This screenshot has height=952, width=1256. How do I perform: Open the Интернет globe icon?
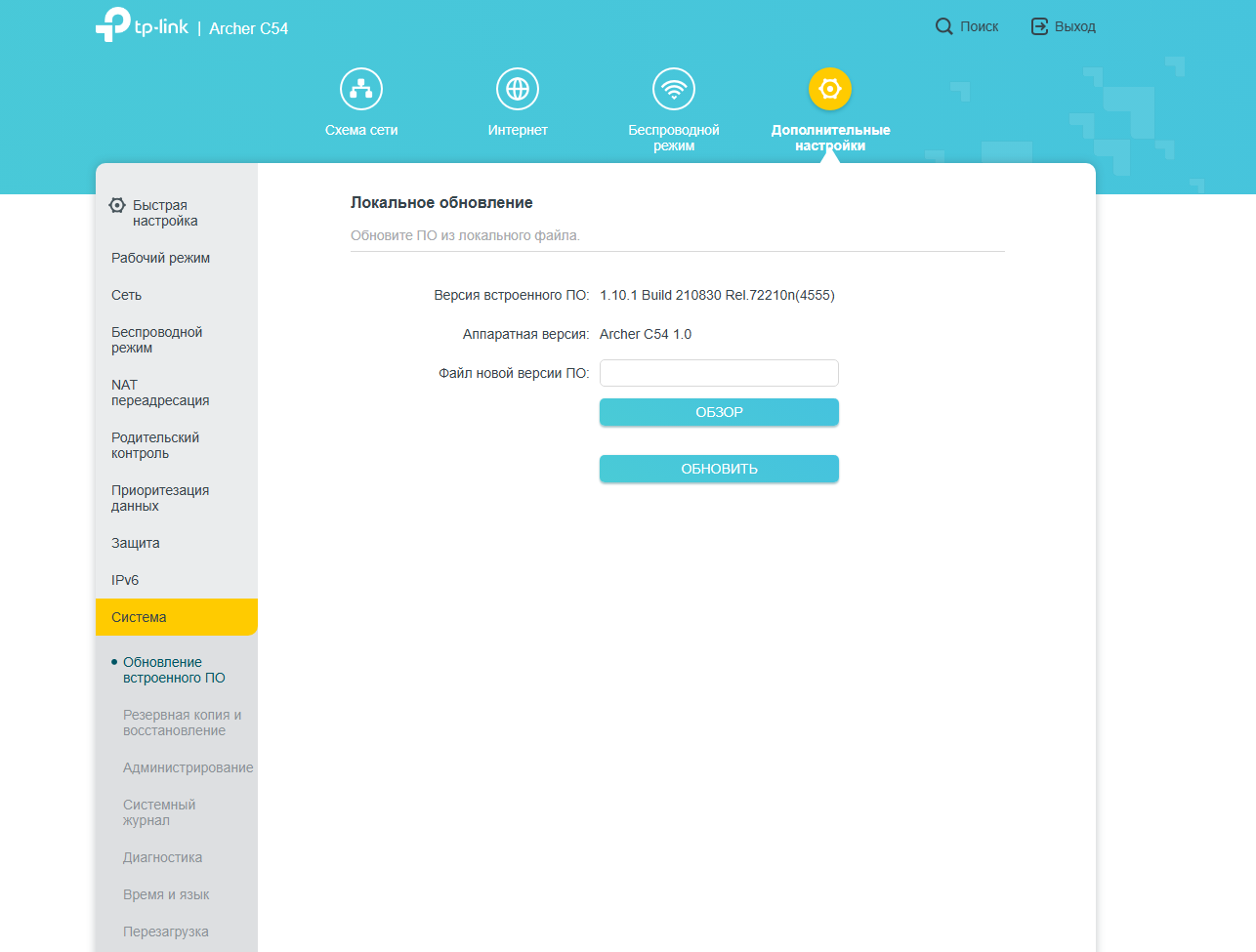click(518, 89)
